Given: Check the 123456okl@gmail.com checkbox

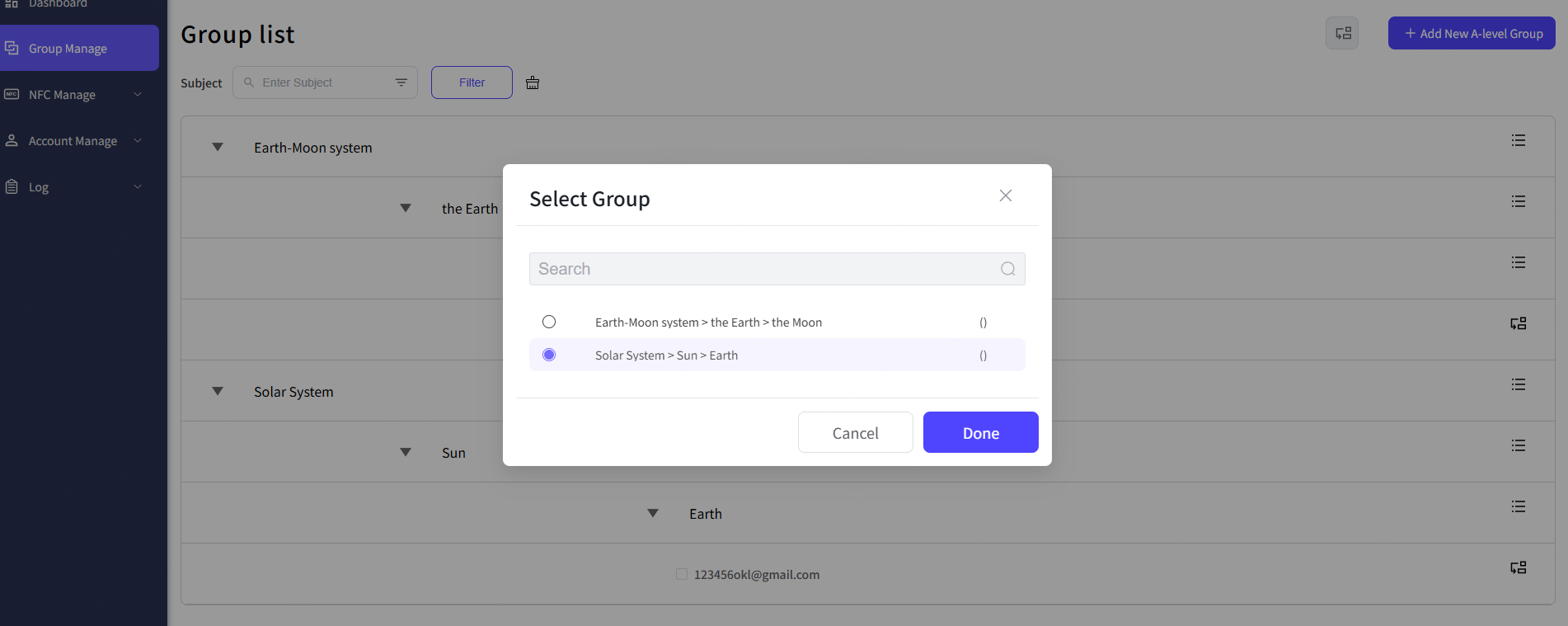Looking at the screenshot, I should (x=682, y=574).
